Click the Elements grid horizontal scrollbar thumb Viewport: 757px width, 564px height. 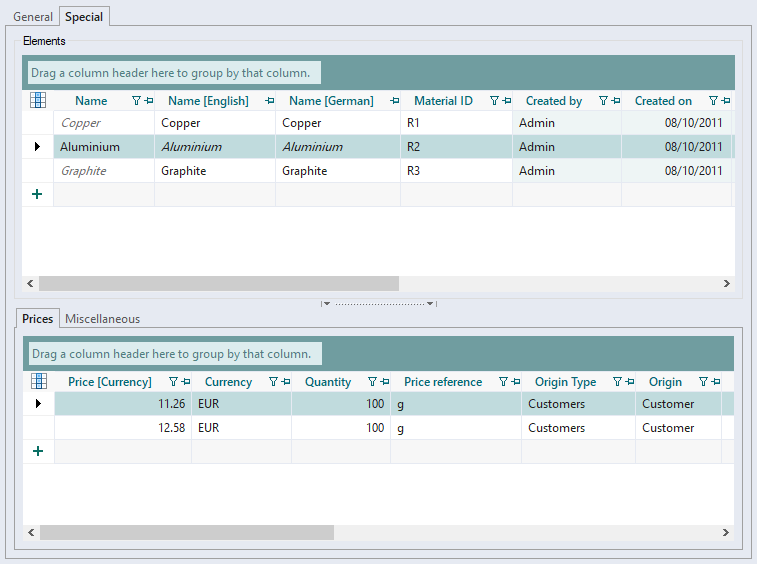click(x=218, y=284)
